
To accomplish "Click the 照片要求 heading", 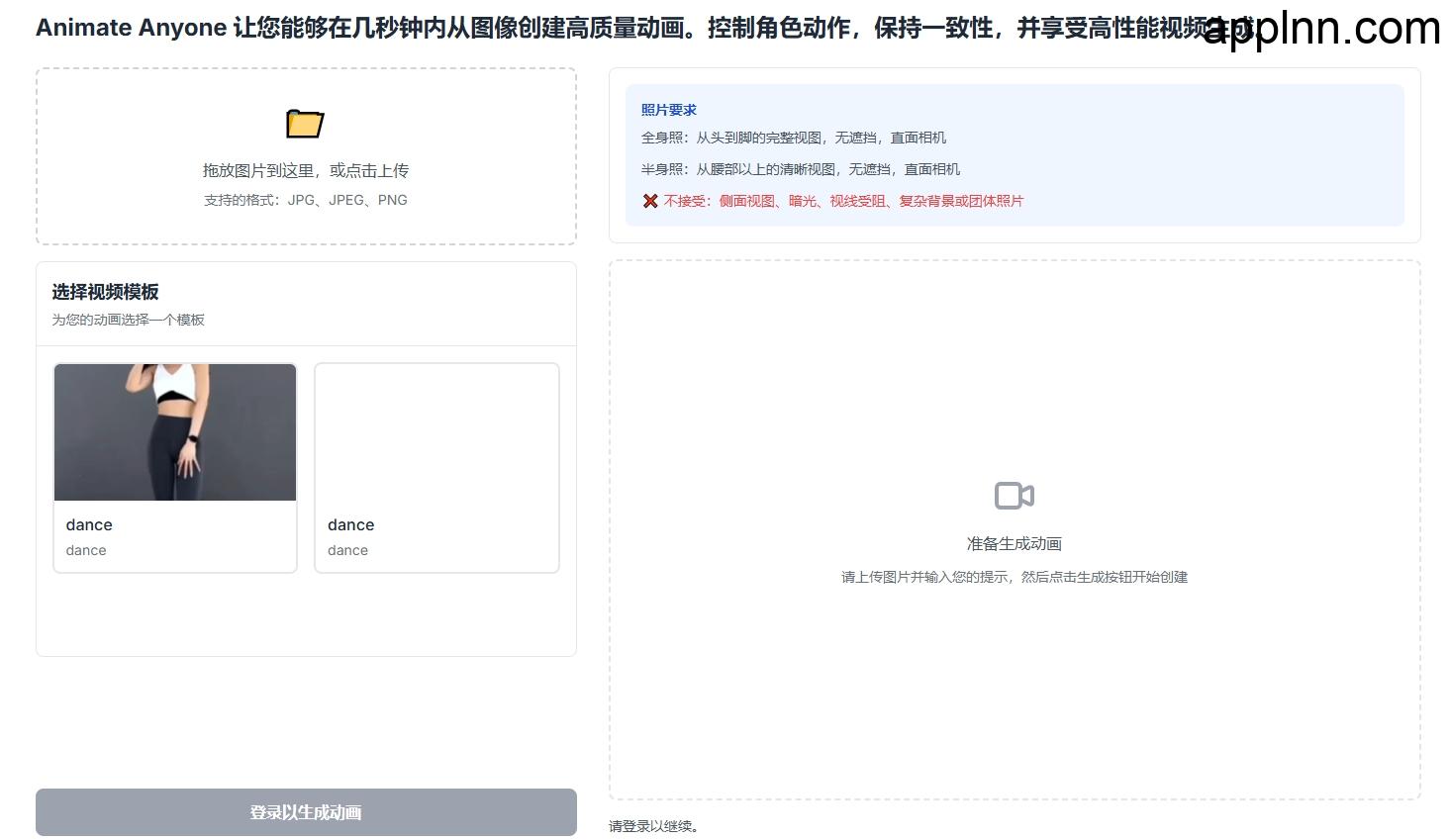I will 669,110.
